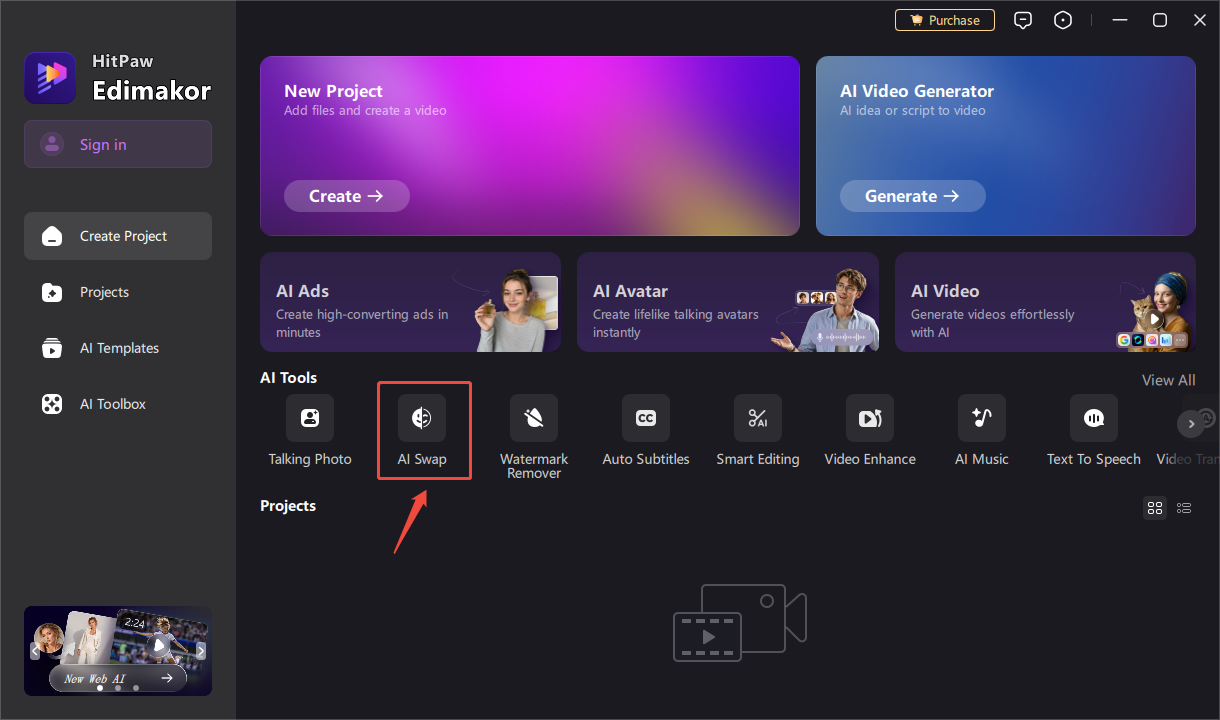Image resolution: width=1220 pixels, height=720 pixels.
Task: Click the Purchase button
Action: (944, 20)
